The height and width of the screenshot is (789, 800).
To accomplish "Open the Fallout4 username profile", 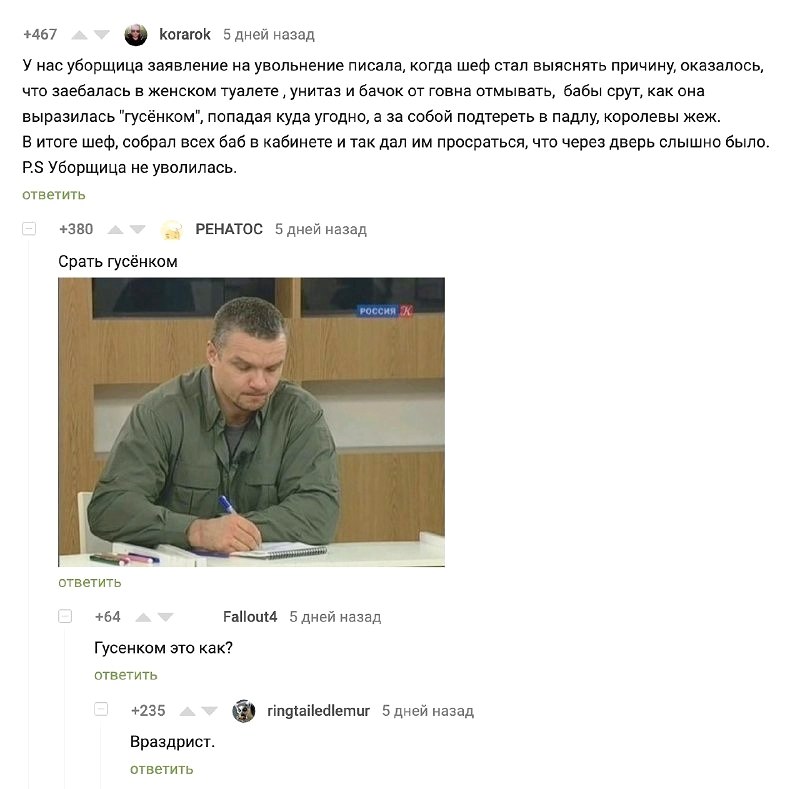I will pos(250,617).
